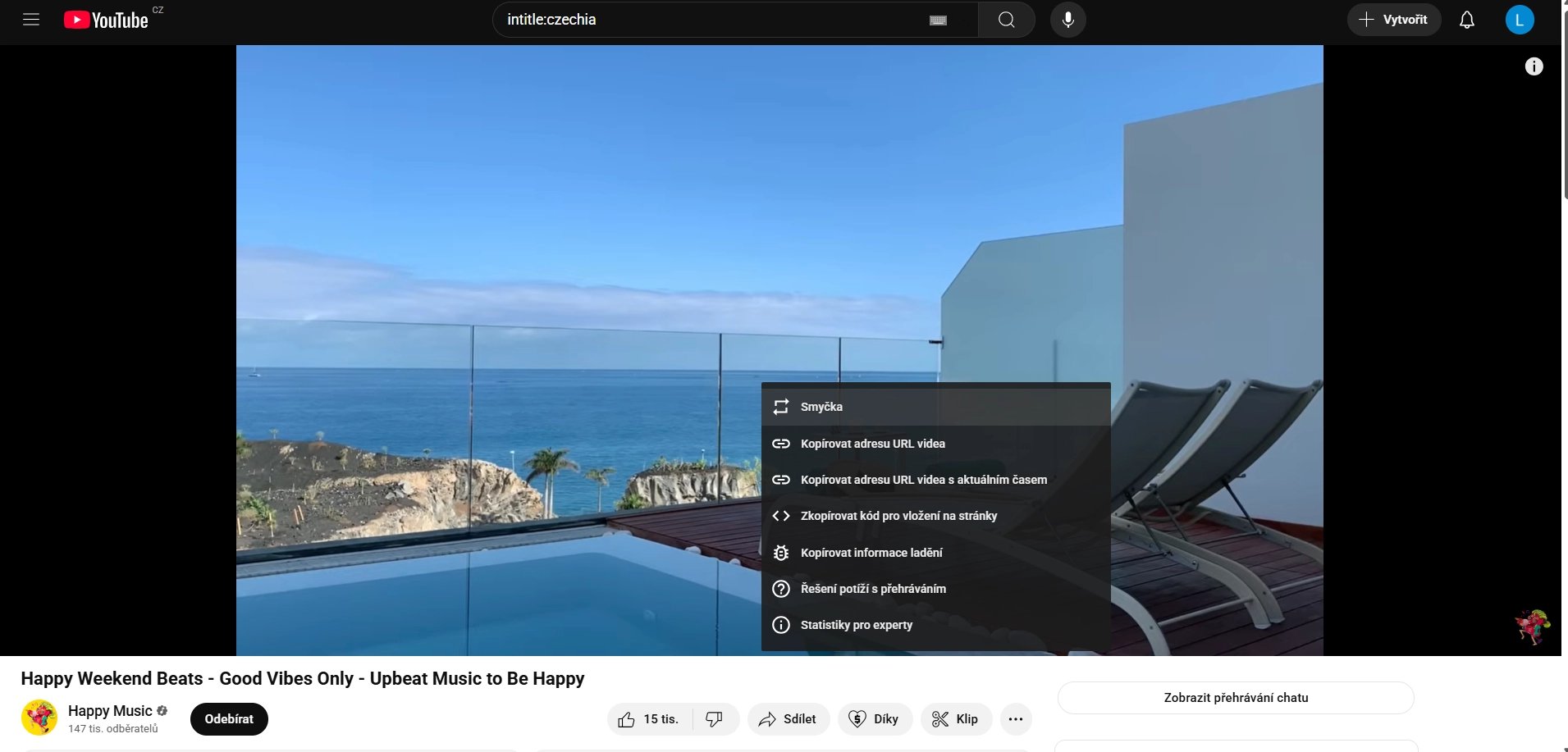Viewport: 1568px width, 752px height.
Task: Open the Vytvořit creation menu
Action: [x=1393, y=19]
